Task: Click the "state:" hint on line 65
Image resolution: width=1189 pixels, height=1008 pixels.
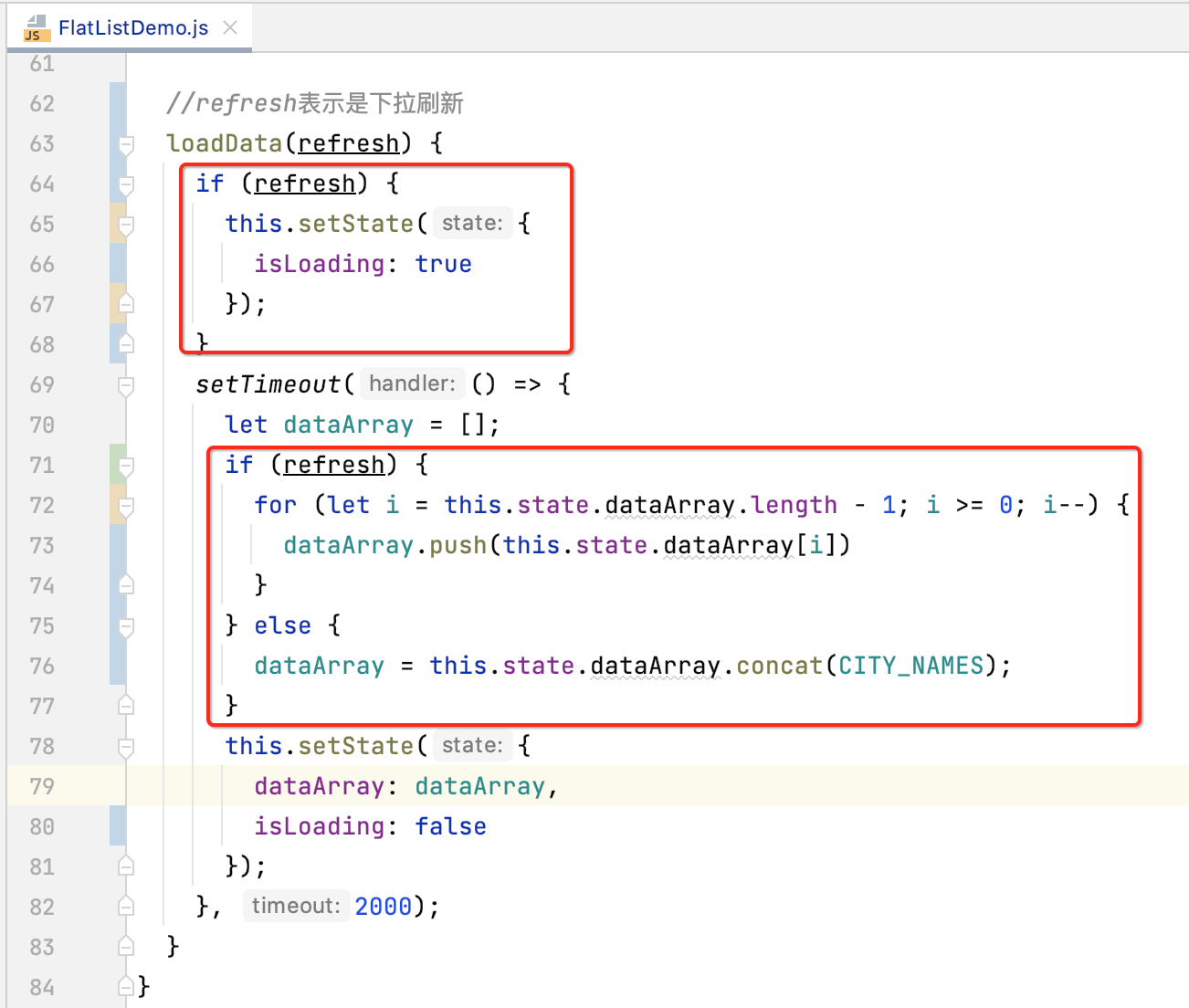Action: click(x=472, y=224)
